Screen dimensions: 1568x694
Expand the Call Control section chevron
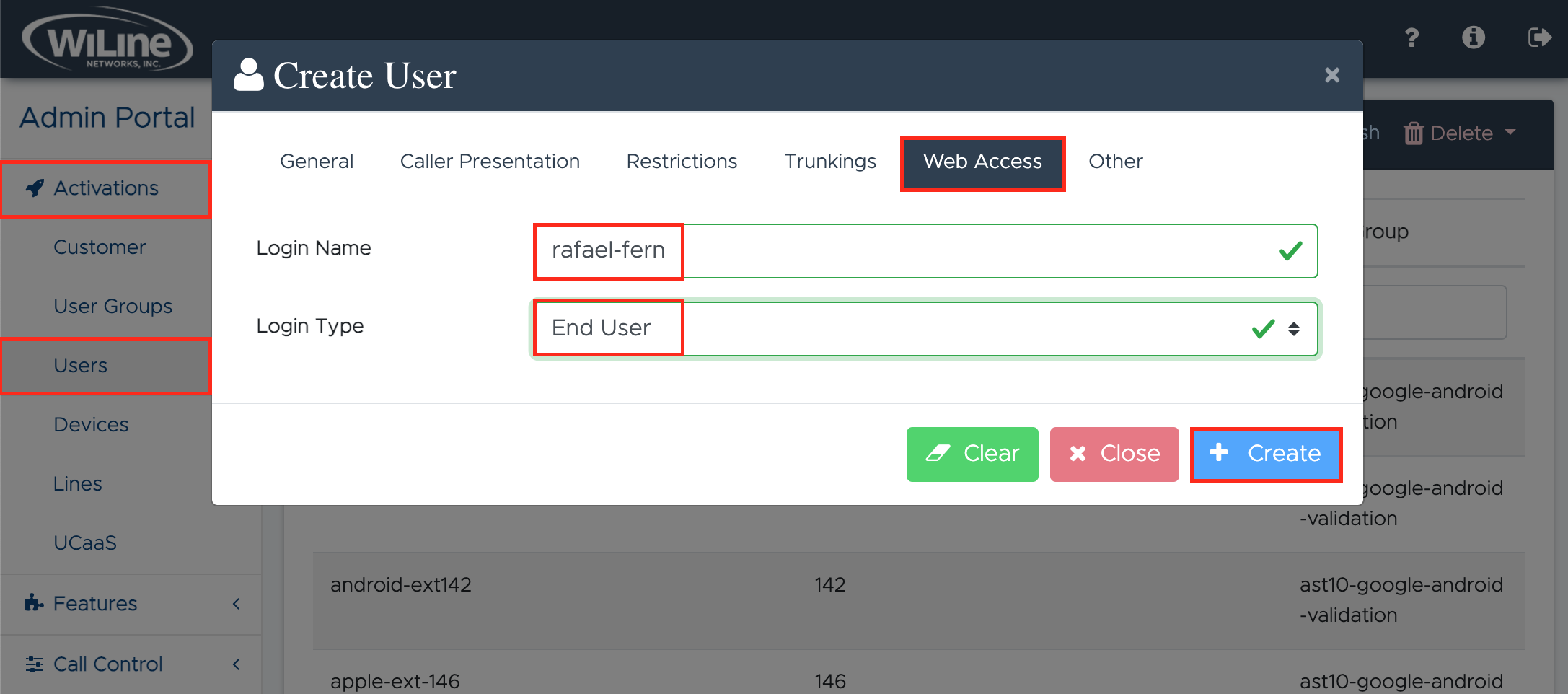click(236, 664)
